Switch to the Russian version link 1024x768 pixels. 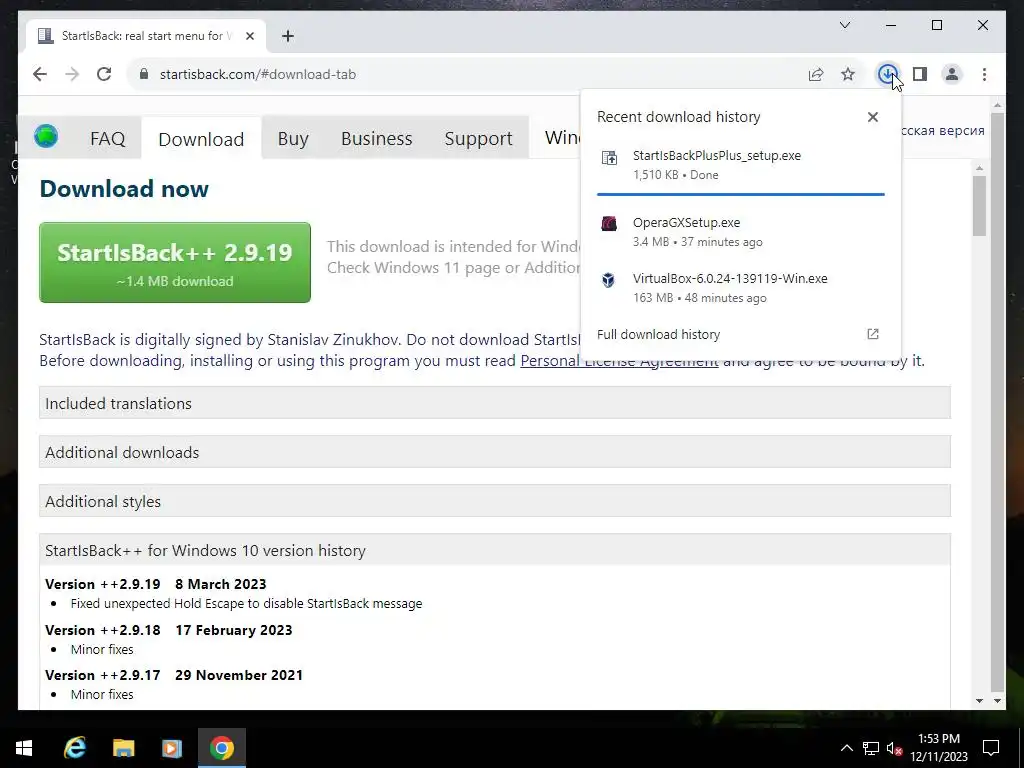tap(942, 130)
